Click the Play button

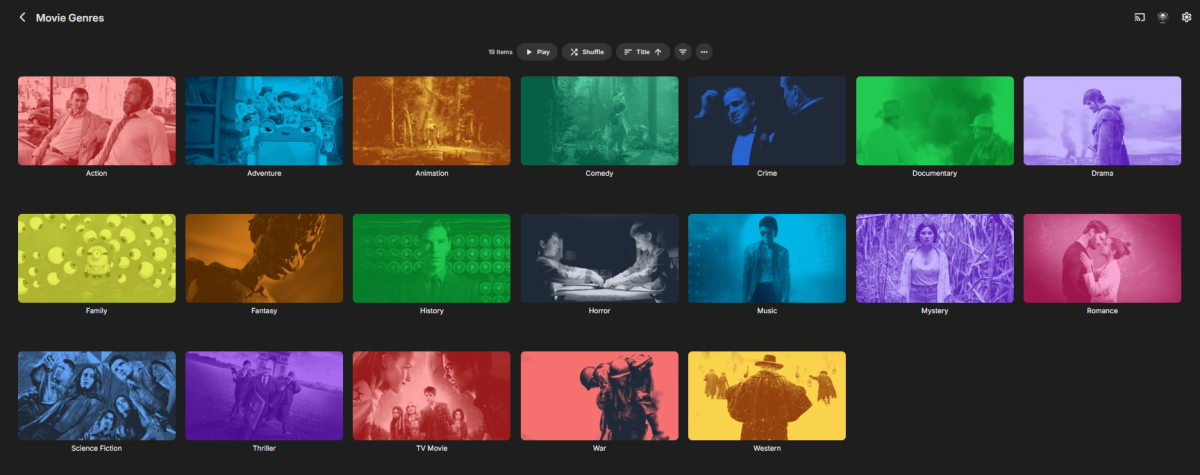(537, 52)
